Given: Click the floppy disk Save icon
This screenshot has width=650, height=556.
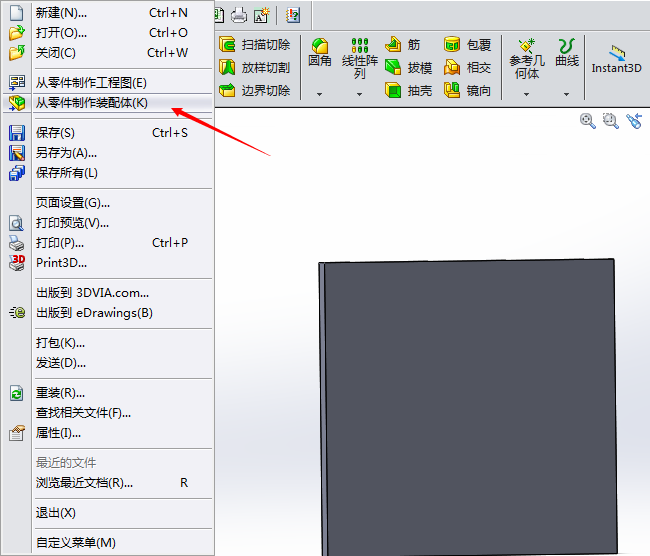Looking at the screenshot, I should pyautogui.click(x=17, y=133).
